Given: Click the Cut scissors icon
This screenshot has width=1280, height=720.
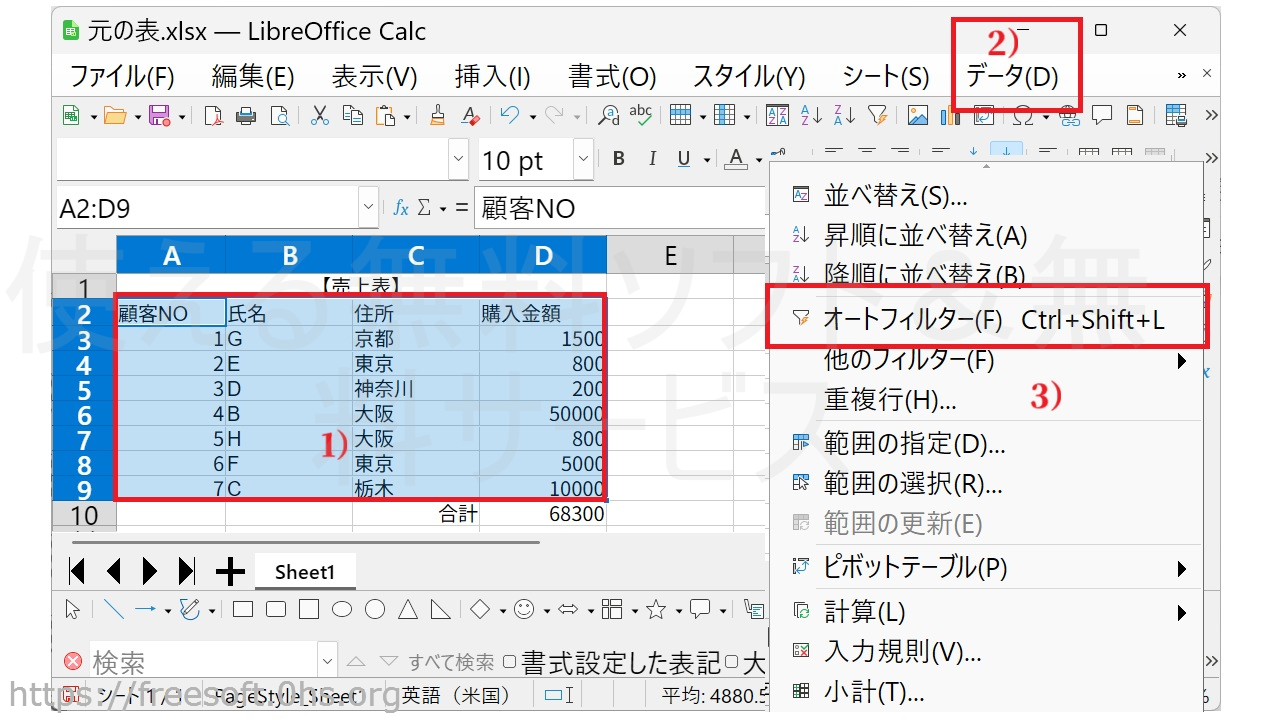Looking at the screenshot, I should 320,116.
